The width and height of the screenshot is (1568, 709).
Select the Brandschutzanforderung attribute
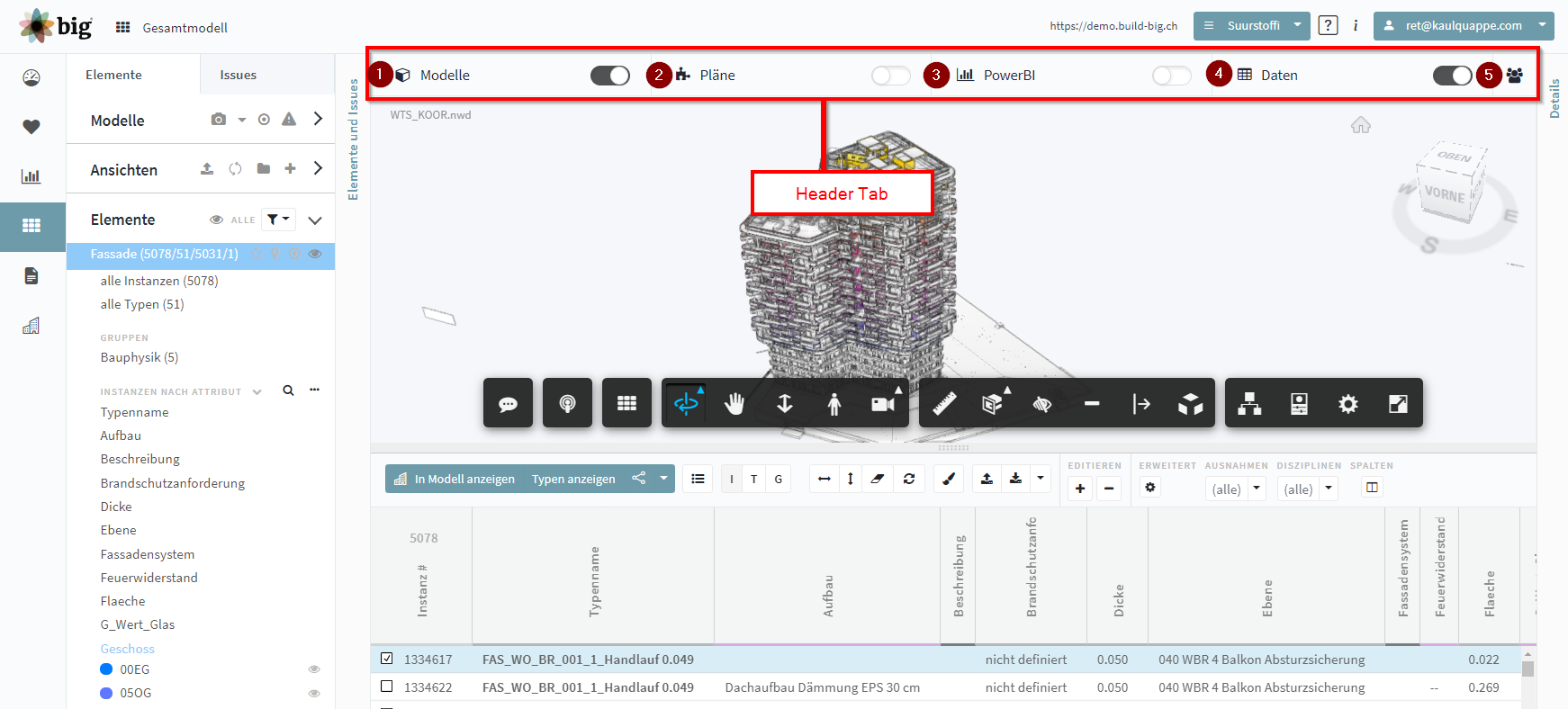(x=173, y=483)
